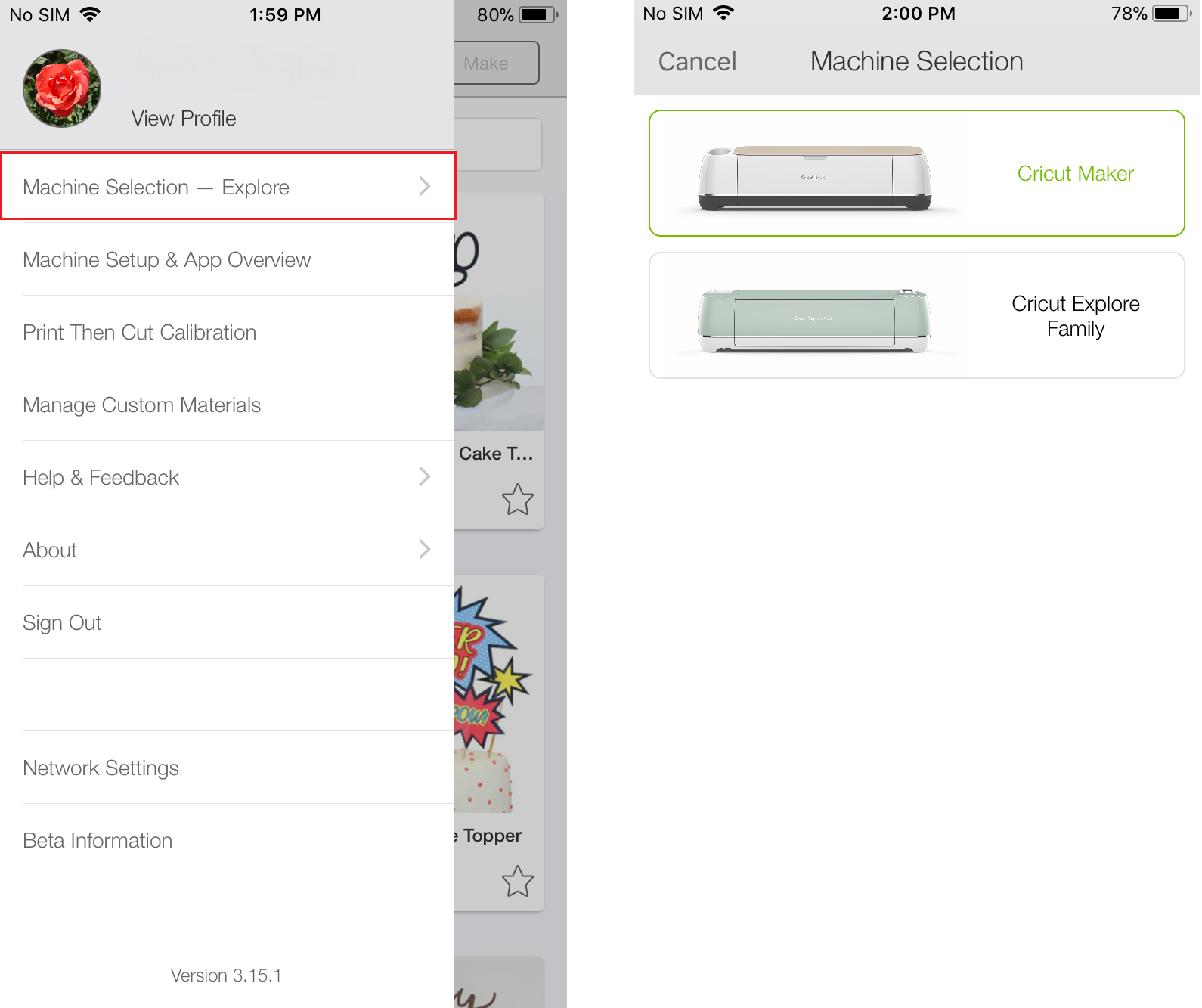
Task: Tap the View Profile link
Action: 184,119
